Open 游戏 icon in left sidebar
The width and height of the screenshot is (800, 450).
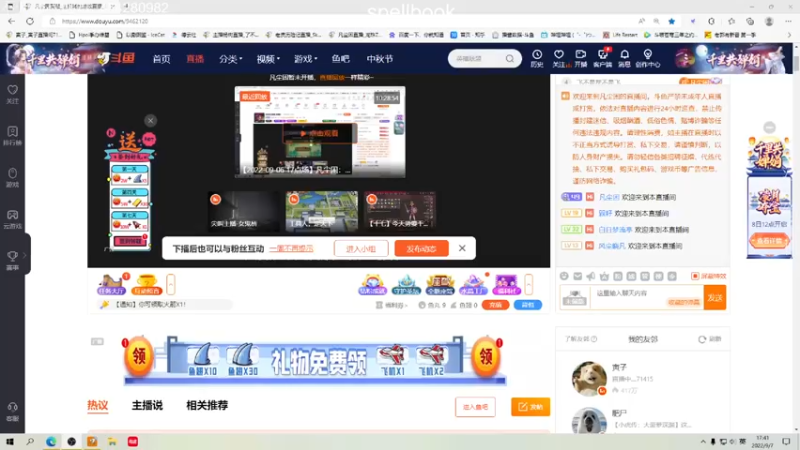(12, 178)
